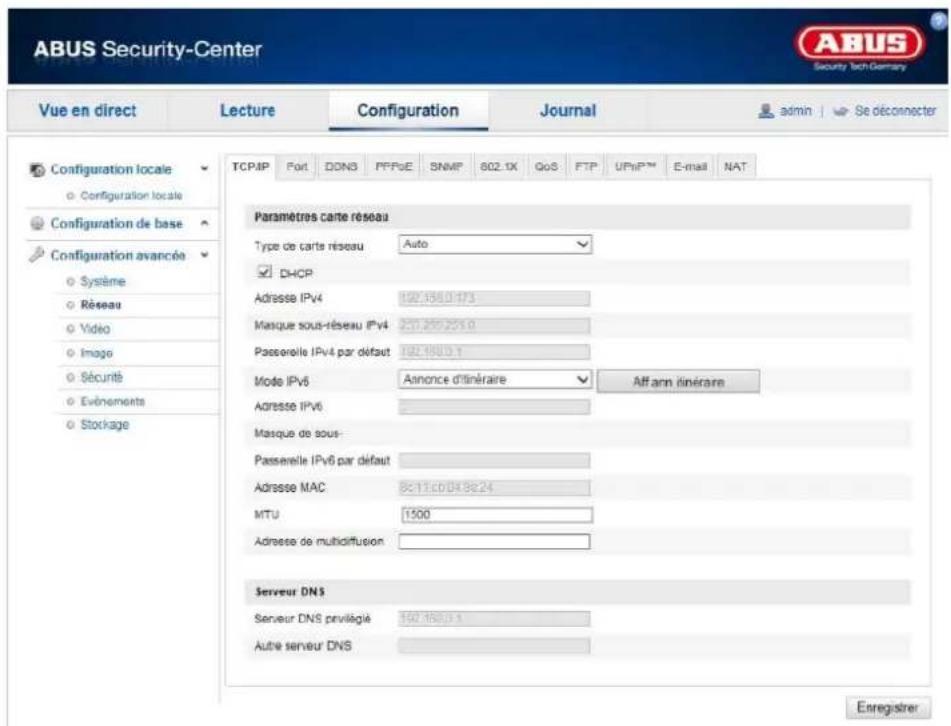The image size is (951, 726).
Task: Open Sécurité in the sidebar
Action: [x=101, y=377]
